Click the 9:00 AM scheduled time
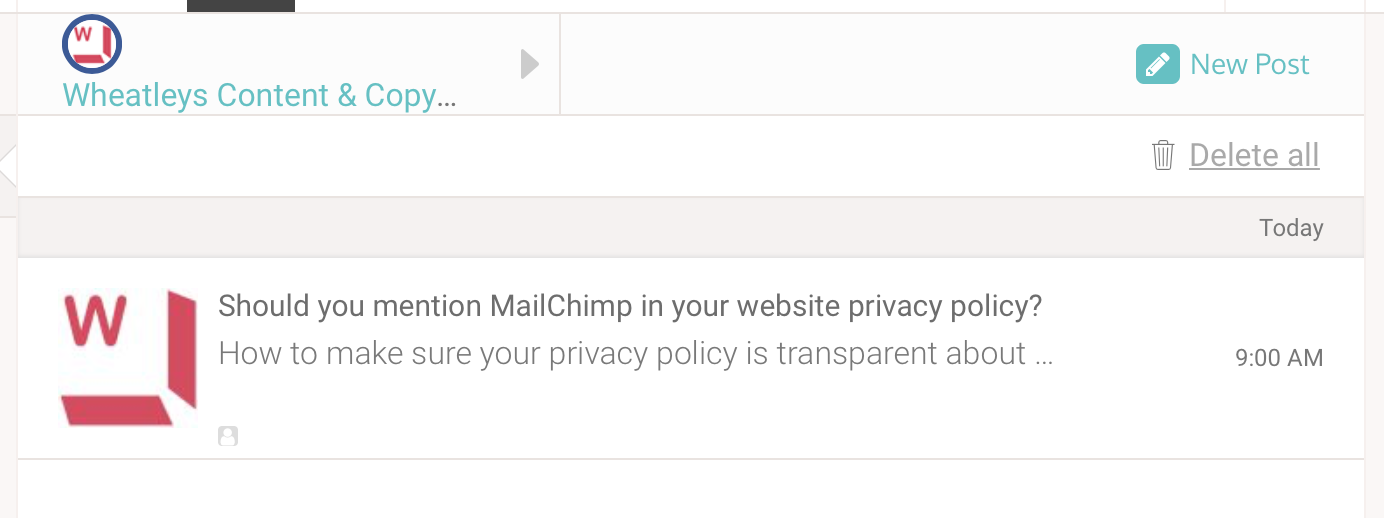1384x518 pixels. pyautogui.click(x=1279, y=358)
